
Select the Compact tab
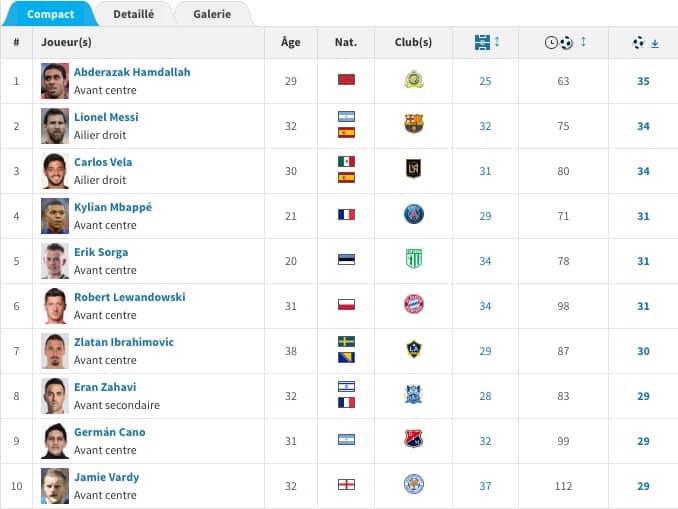coord(49,14)
